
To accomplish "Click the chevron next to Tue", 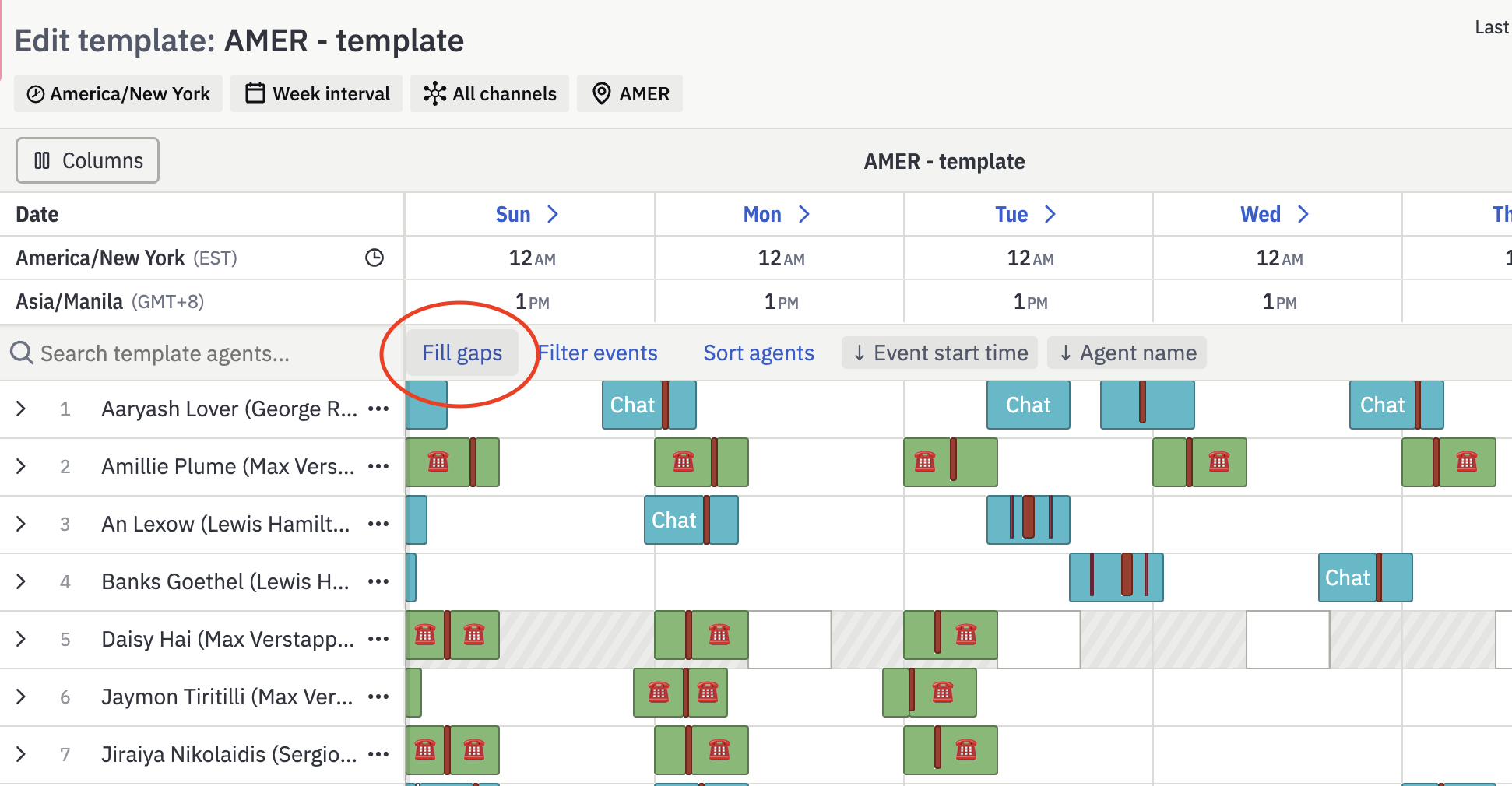I will [1050, 214].
